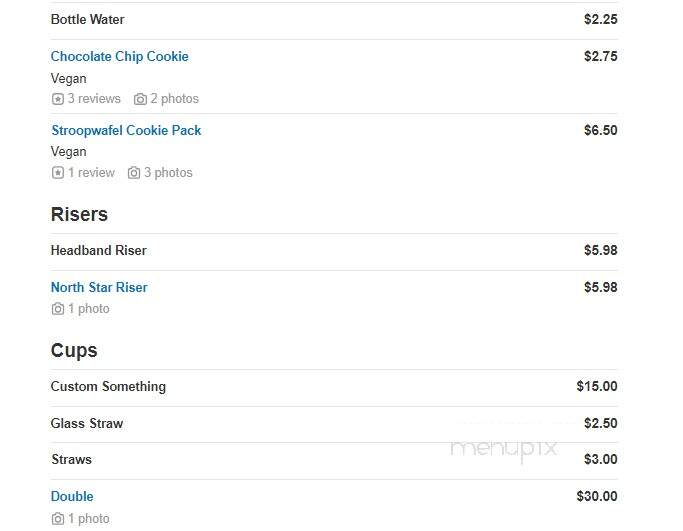
Task: Open the Stroopwafel Cookie Pack link
Action: [x=126, y=130]
